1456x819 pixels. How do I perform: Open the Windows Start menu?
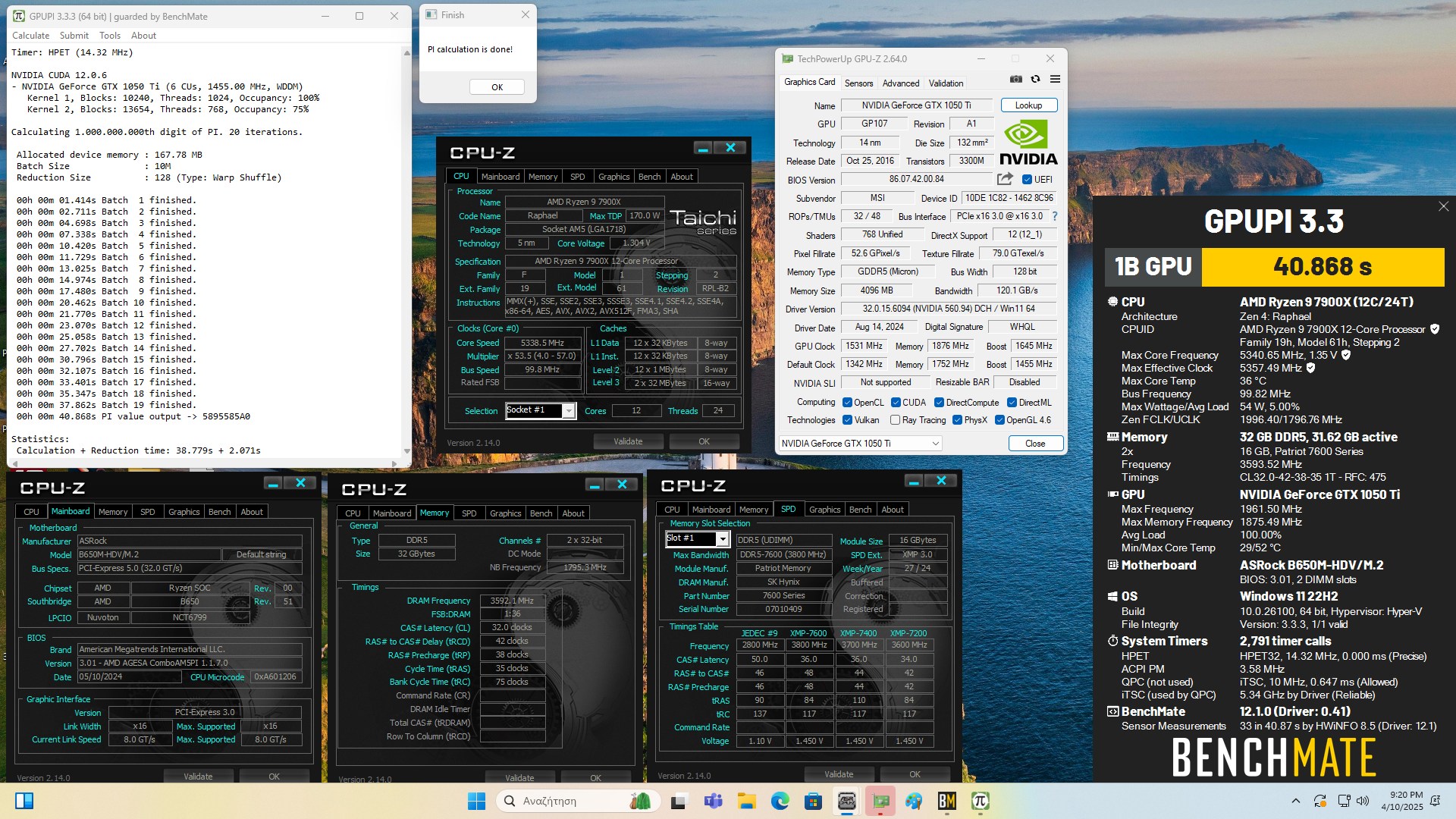pyautogui.click(x=476, y=801)
